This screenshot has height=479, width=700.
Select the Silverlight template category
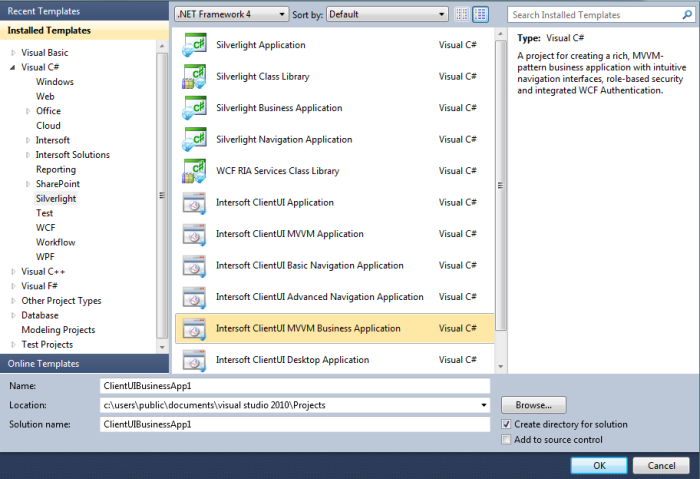click(x=56, y=199)
